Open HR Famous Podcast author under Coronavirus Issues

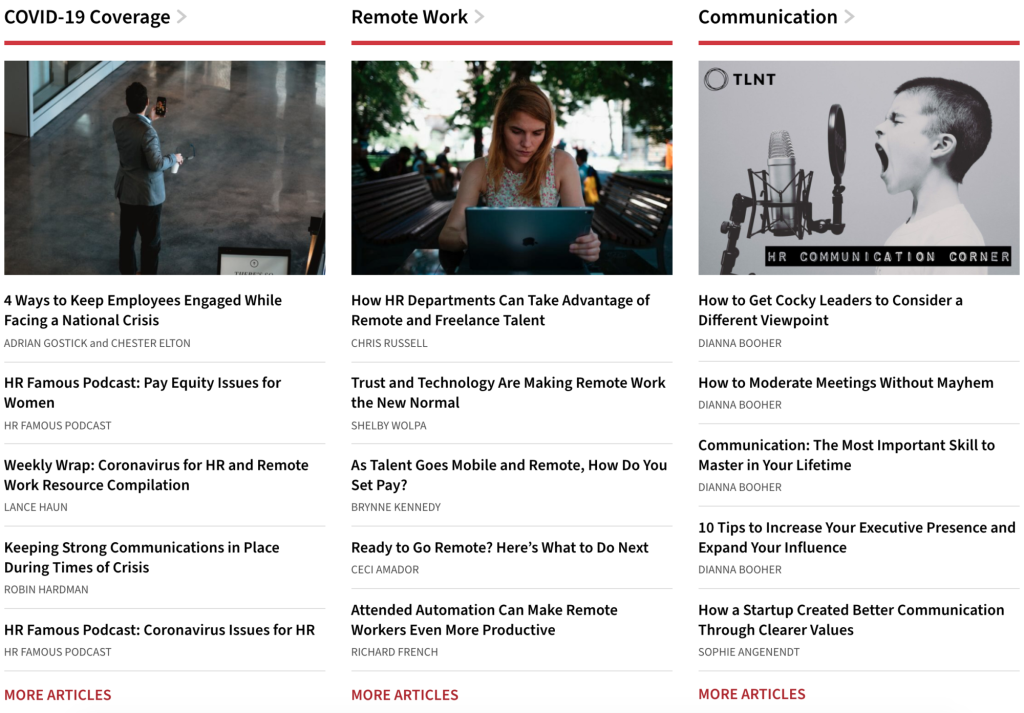(57, 652)
